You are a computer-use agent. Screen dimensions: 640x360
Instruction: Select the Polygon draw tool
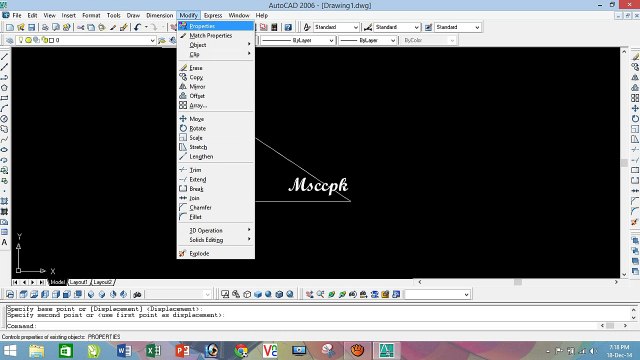4,88
